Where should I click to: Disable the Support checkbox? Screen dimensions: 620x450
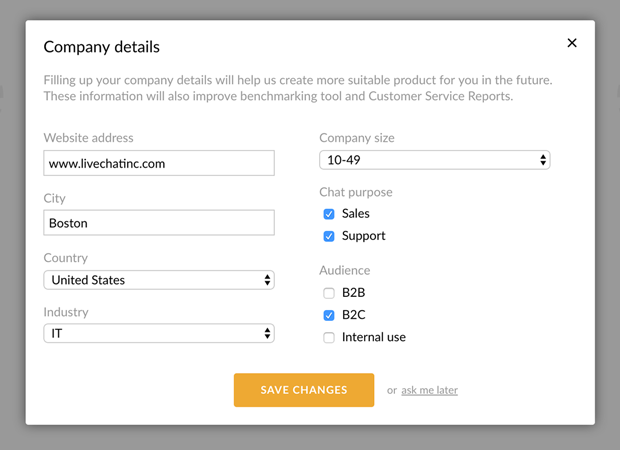pyautogui.click(x=329, y=236)
